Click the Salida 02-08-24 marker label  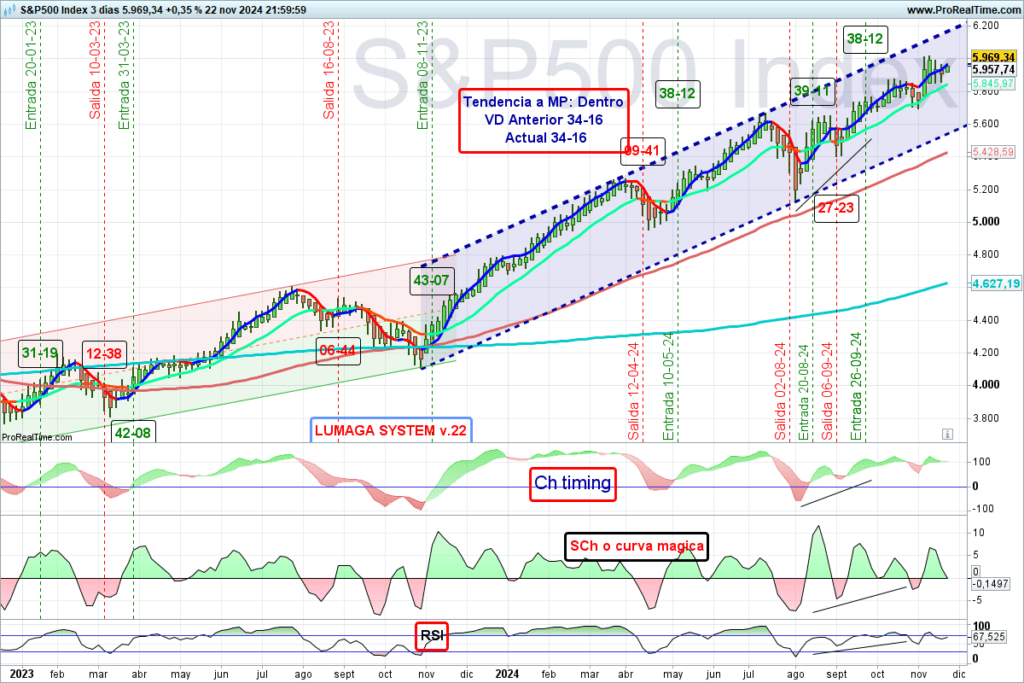click(780, 391)
